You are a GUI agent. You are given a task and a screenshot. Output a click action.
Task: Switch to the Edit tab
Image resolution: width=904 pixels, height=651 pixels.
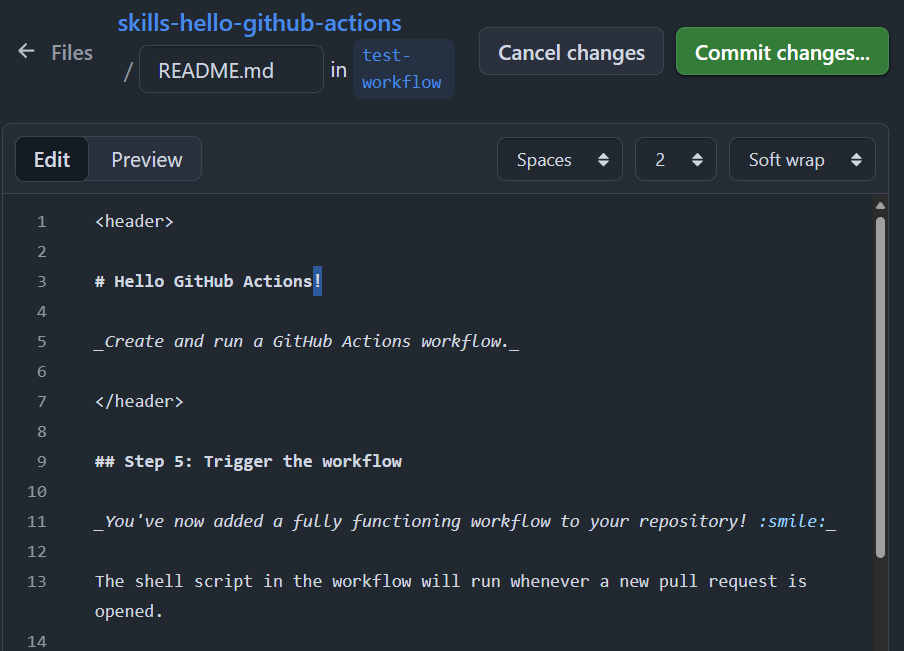click(x=52, y=160)
